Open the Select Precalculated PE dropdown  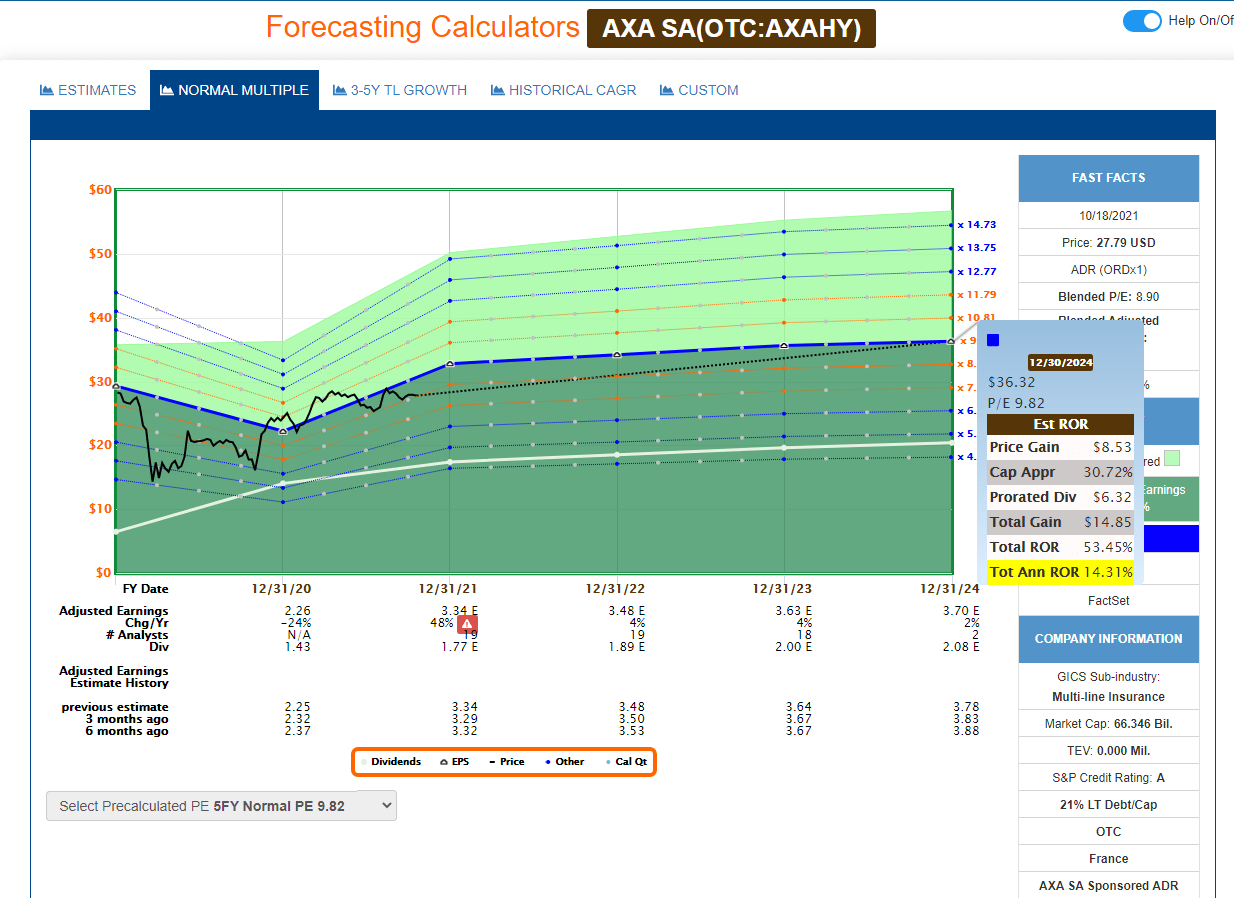pyautogui.click(x=221, y=806)
